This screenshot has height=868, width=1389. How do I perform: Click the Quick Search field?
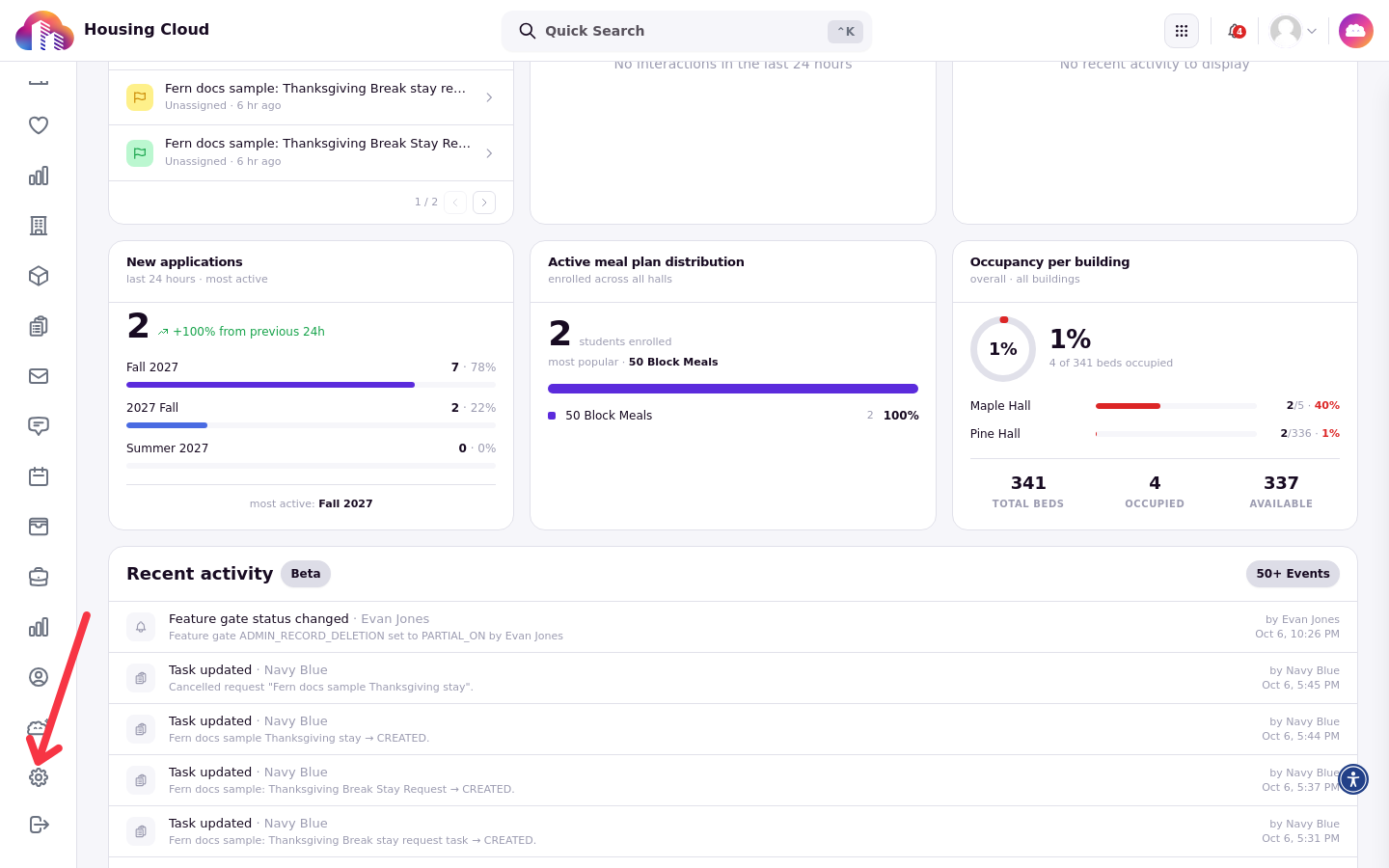click(687, 31)
